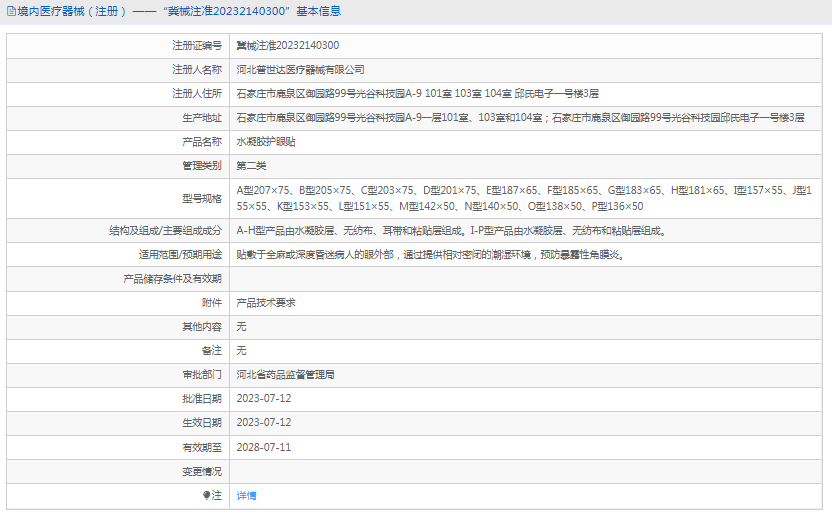Click the approving department 河北省药品监督管理局

285,374
